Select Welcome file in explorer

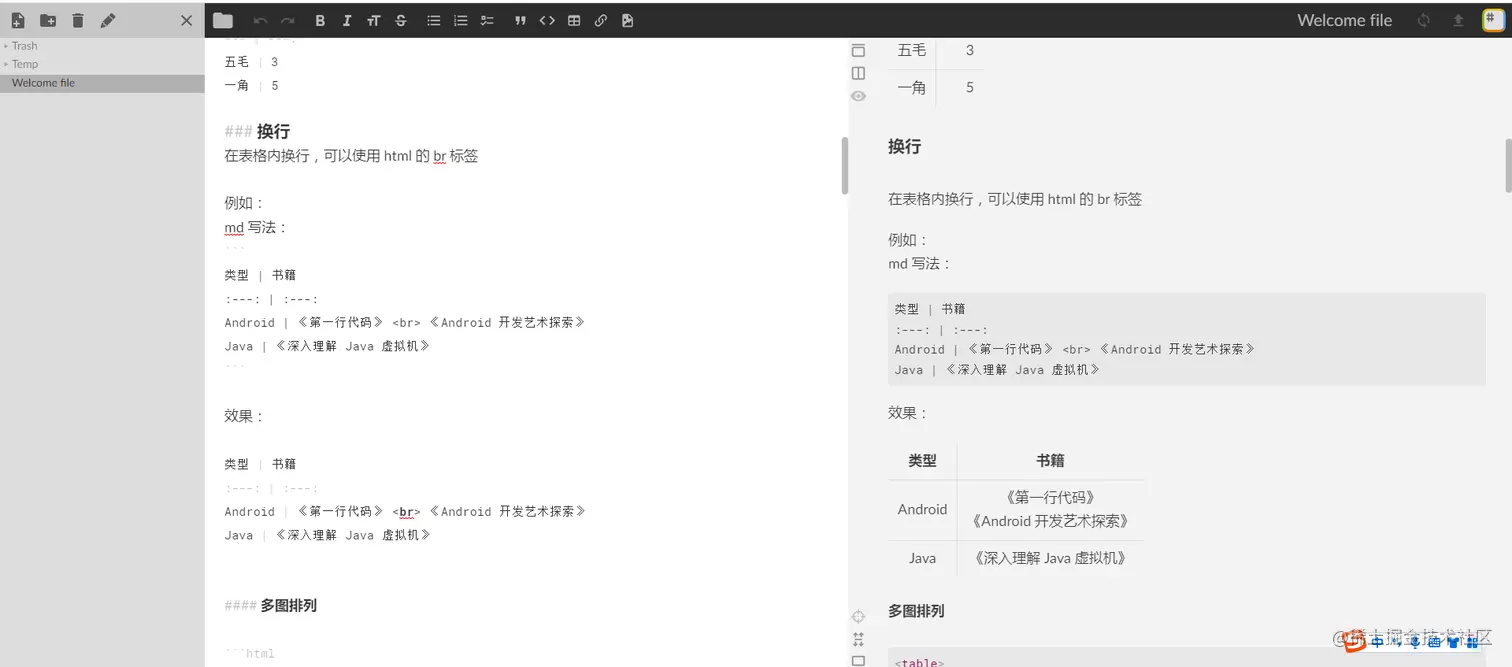click(102, 83)
